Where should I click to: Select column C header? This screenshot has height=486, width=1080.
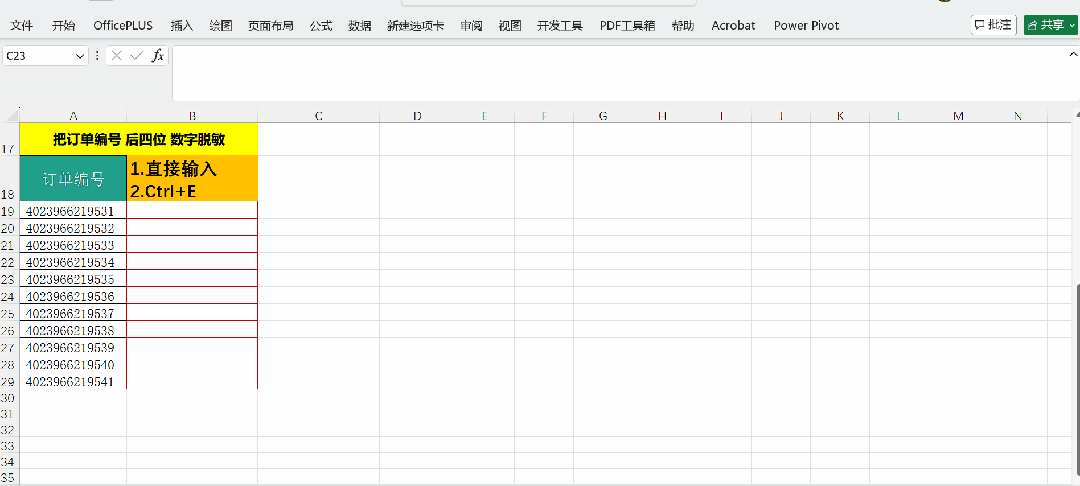click(319, 116)
